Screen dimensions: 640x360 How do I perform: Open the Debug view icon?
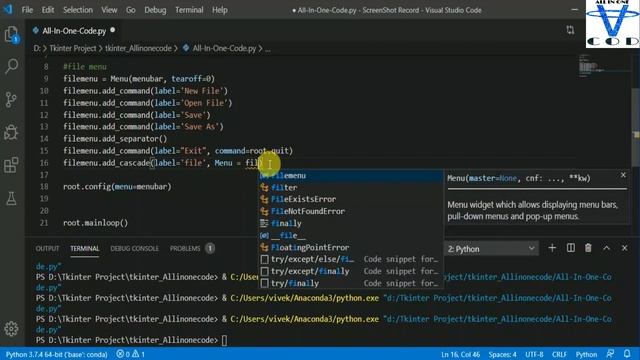coord(11,132)
